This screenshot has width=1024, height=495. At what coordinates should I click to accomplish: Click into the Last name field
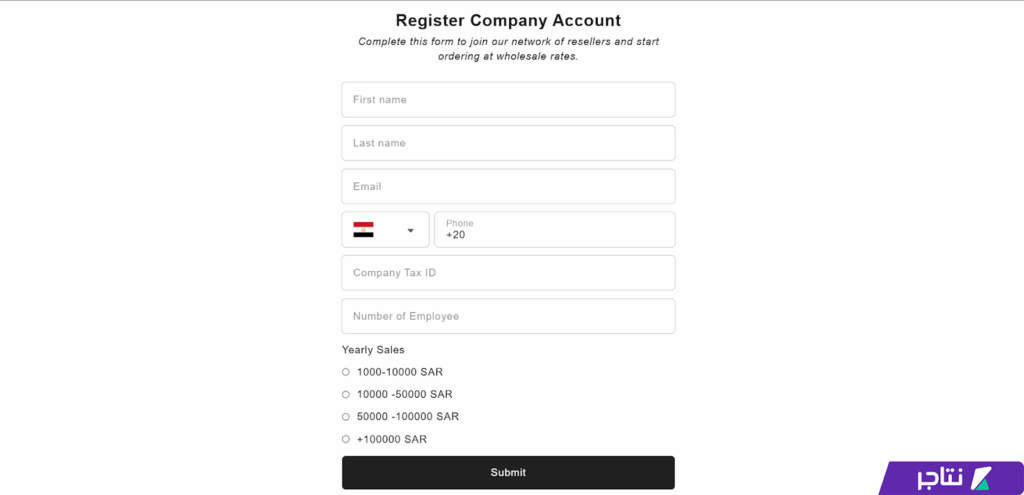coord(508,143)
